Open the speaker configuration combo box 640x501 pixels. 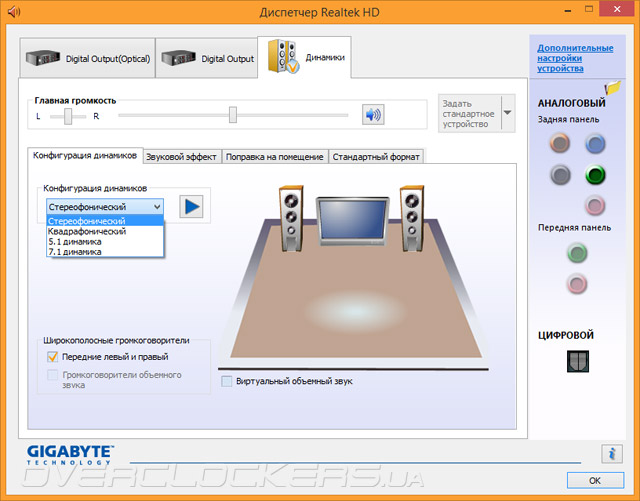click(105, 207)
